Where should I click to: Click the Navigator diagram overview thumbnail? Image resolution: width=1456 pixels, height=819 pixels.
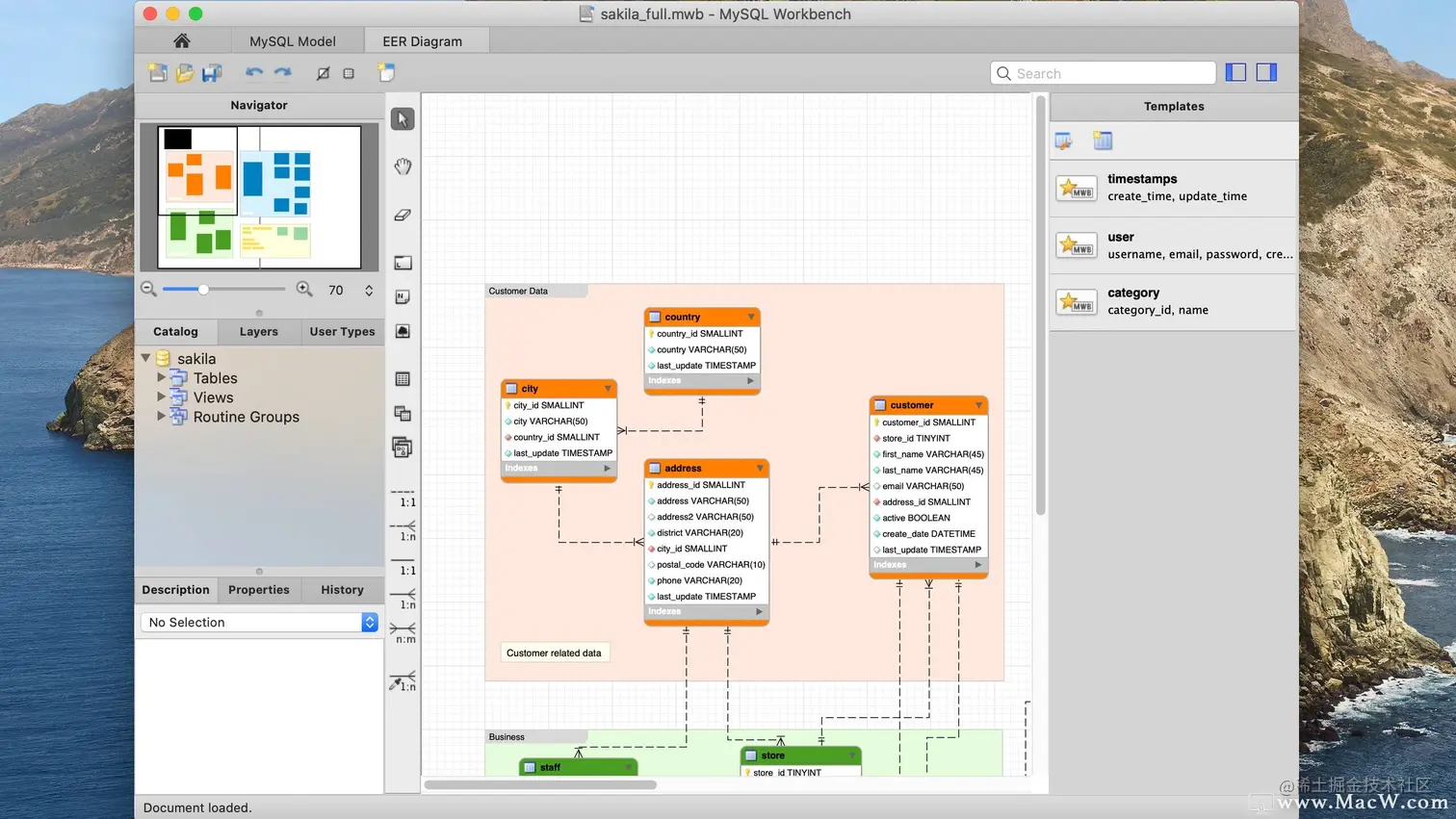[259, 197]
